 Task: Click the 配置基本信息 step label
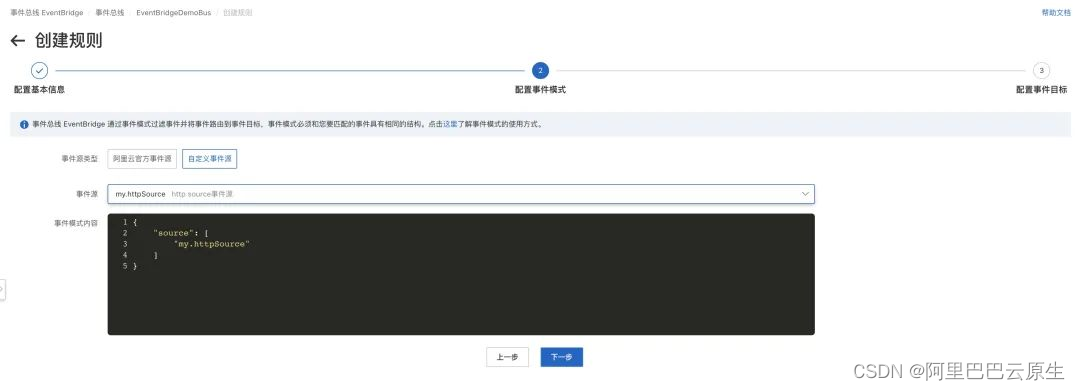tap(39, 90)
